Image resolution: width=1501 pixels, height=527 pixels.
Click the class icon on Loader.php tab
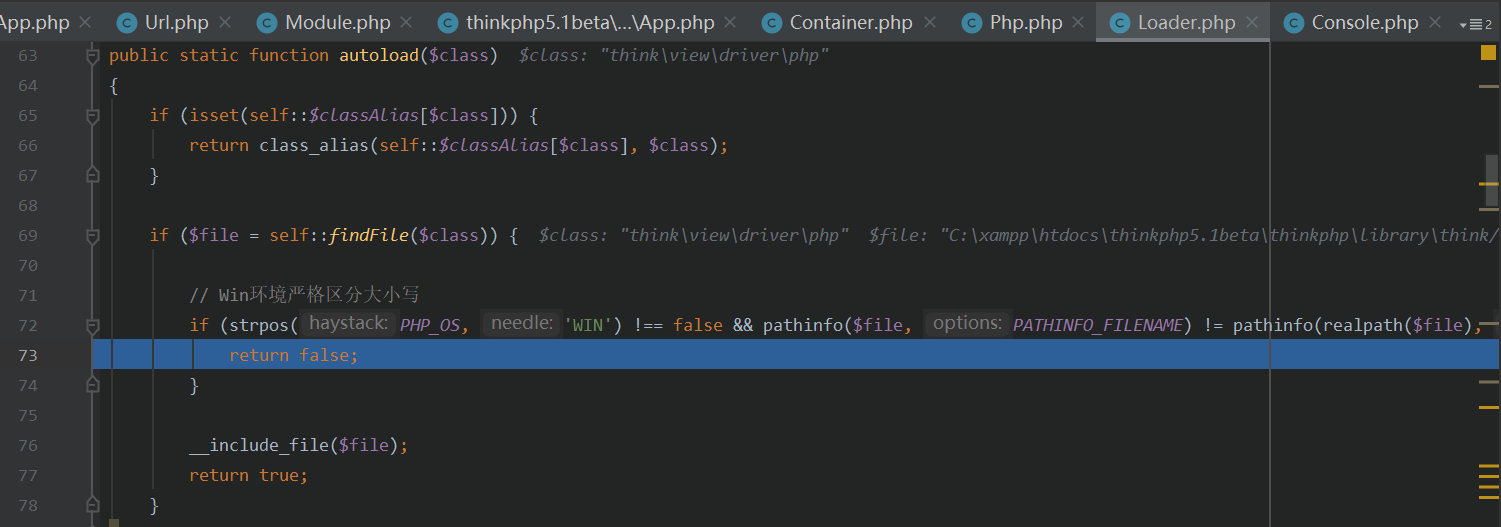point(1119,22)
